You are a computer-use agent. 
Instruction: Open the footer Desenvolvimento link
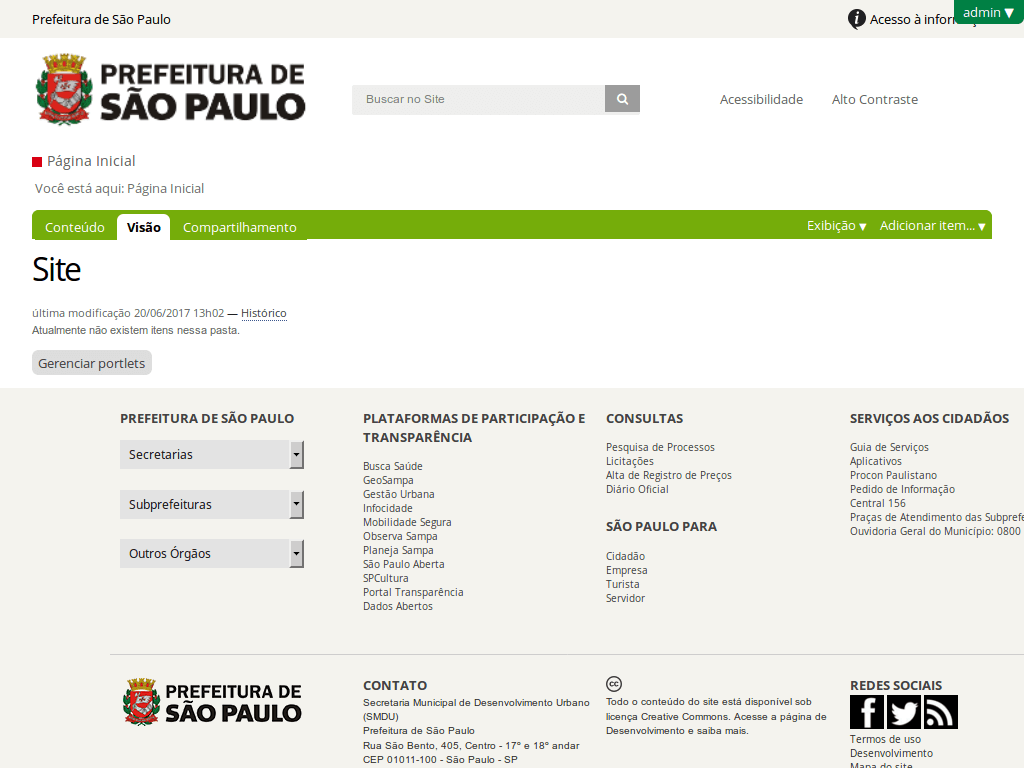pyautogui.click(x=891, y=753)
